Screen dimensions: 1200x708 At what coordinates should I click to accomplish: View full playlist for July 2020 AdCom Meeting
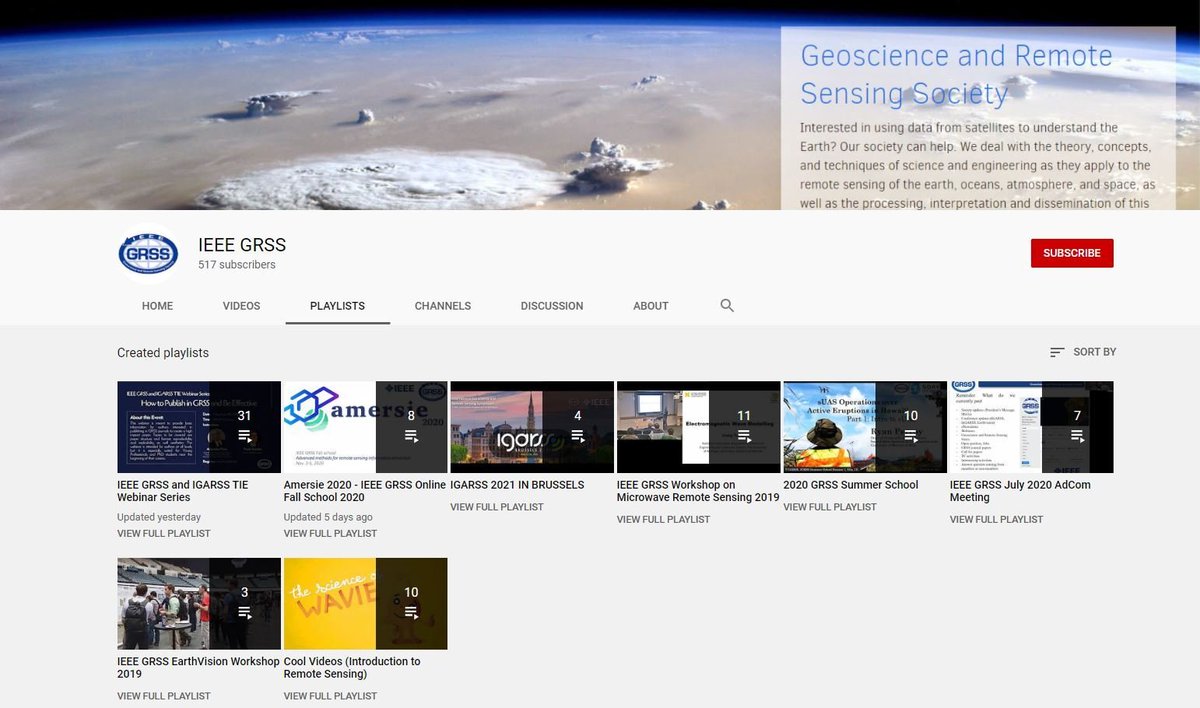point(997,519)
